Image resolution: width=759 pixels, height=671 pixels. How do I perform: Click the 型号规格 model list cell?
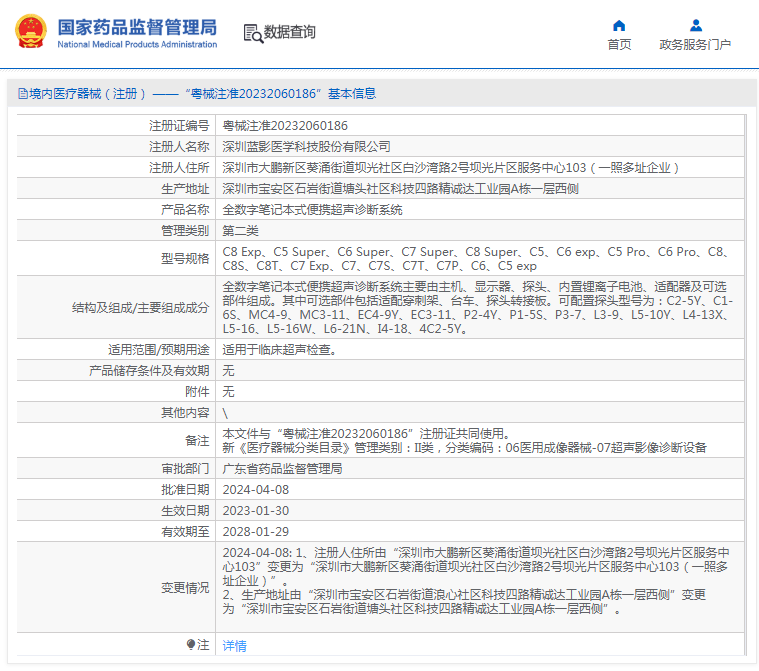point(479,259)
